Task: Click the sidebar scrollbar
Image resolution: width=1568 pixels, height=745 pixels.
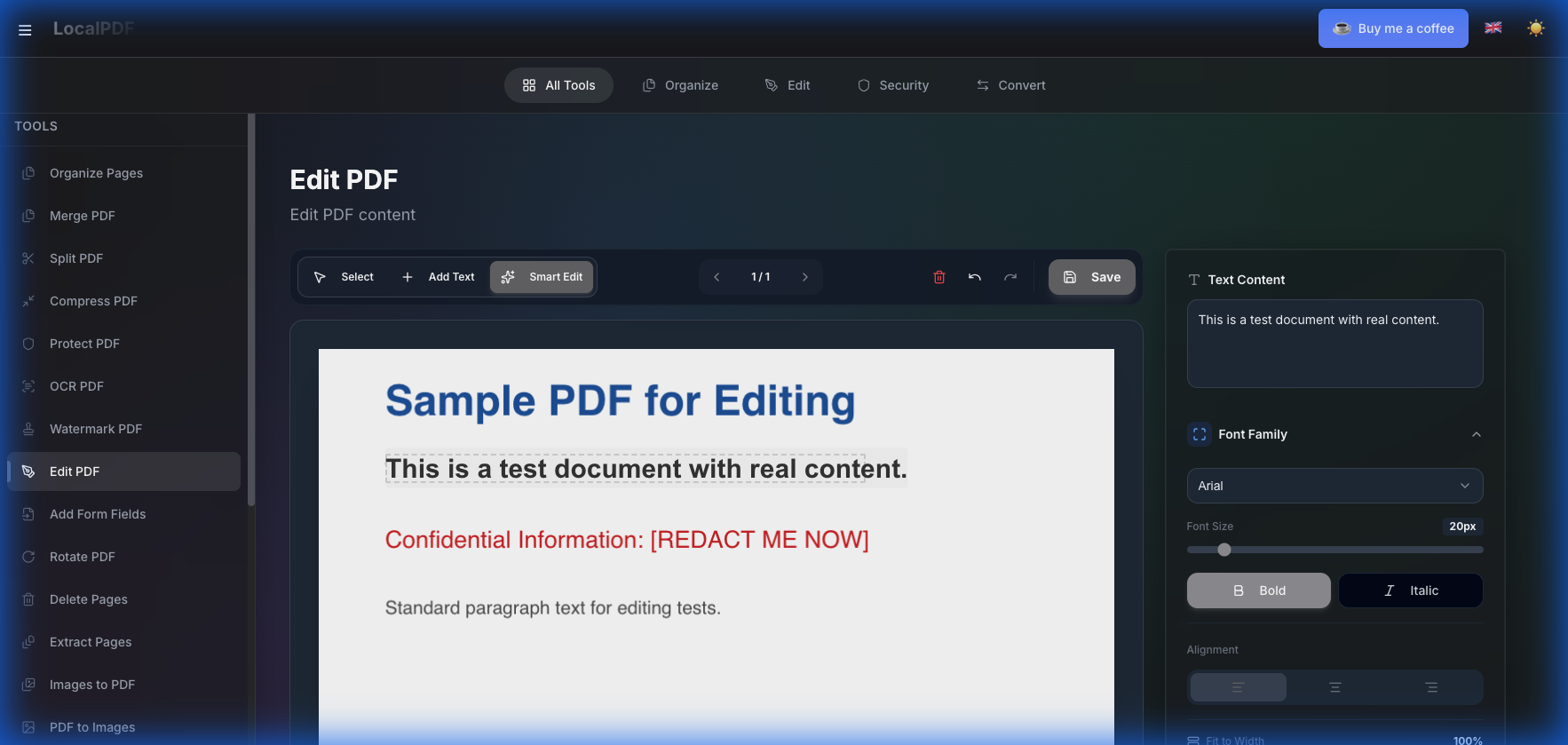Action: click(251, 310)
